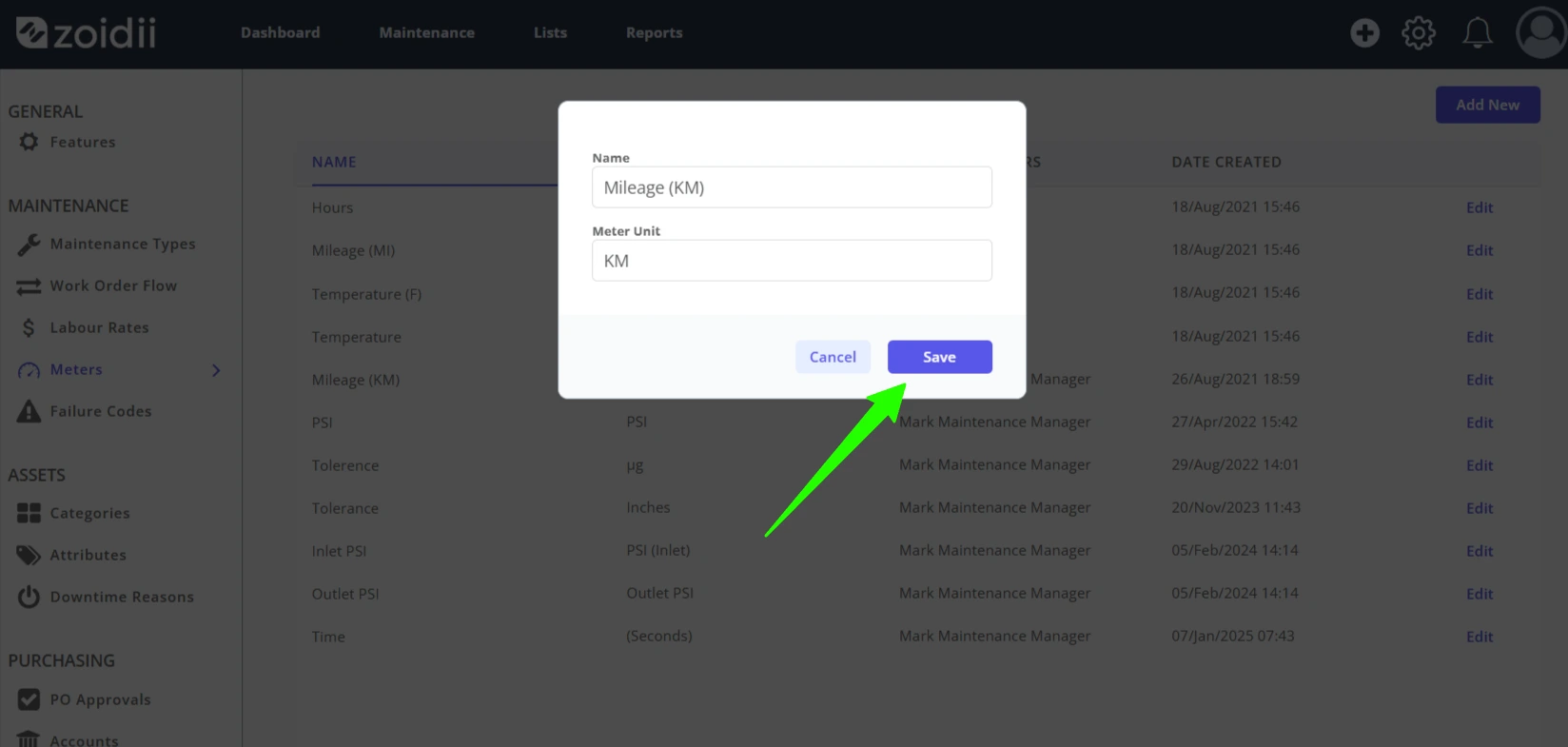Click the PO Approvals checkmark icon
This screenshot has height=747, width=1568.
29,699
